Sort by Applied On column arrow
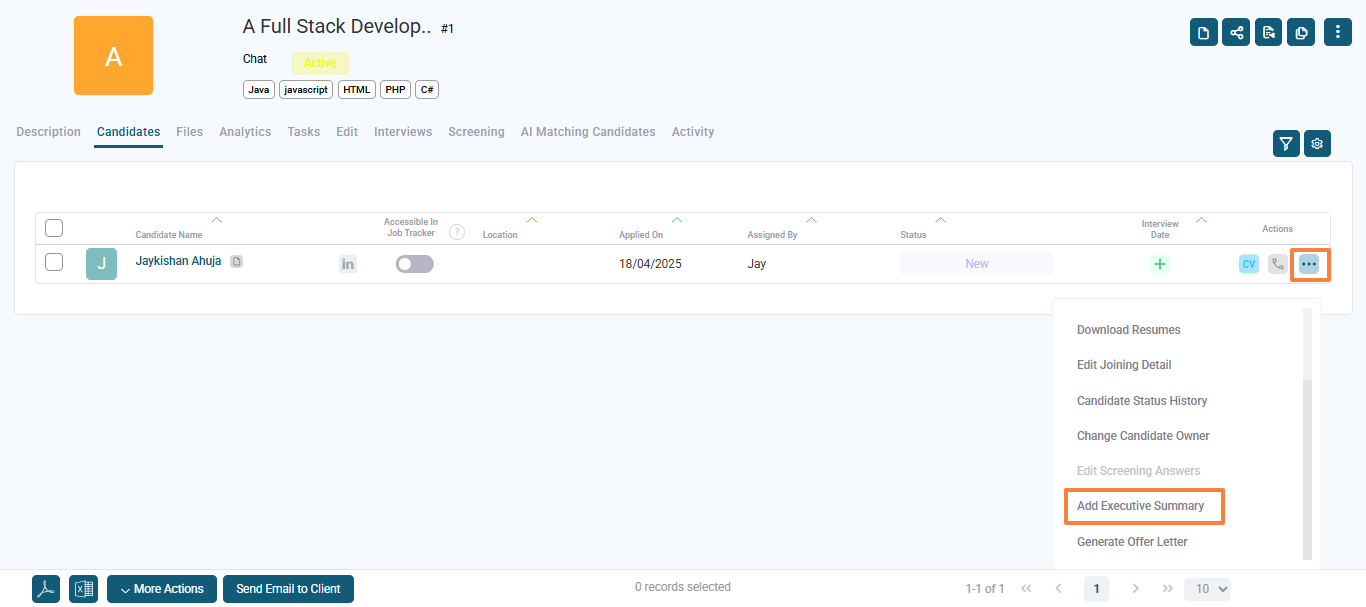The width and height of the screenshot is (1366, 607). click(x=677, y=219)
